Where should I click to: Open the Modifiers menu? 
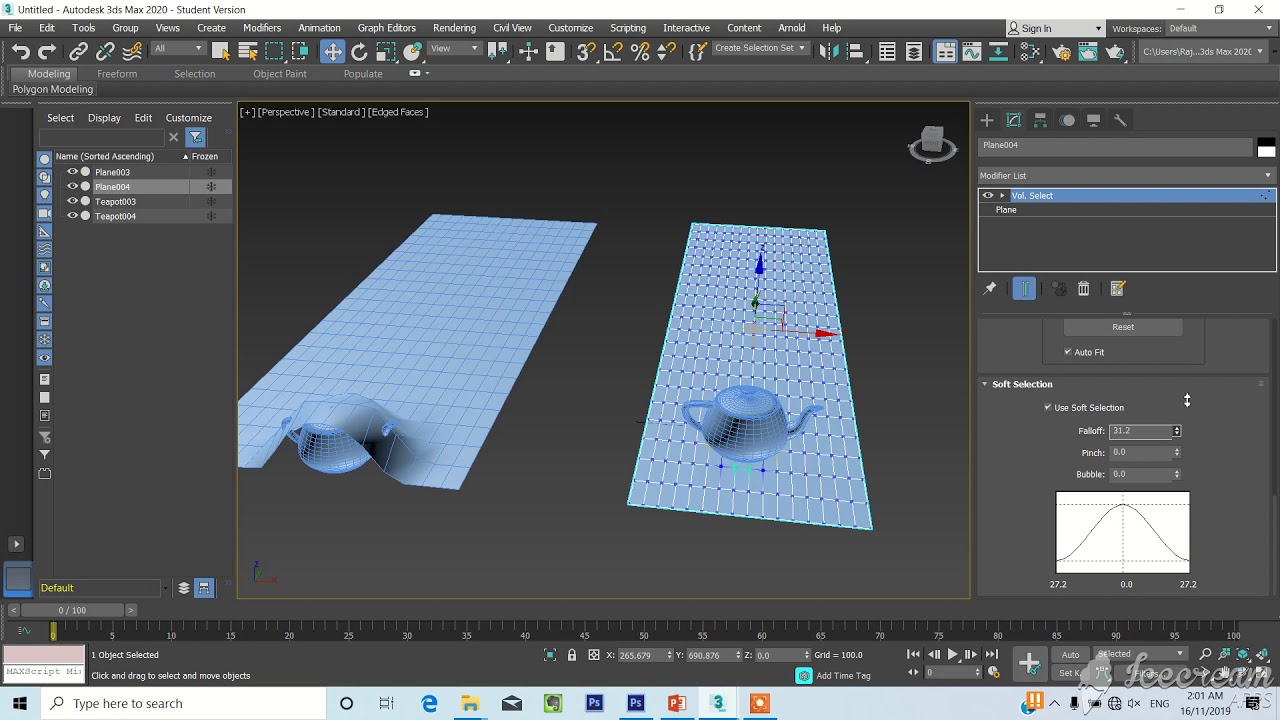click(262, 28)
